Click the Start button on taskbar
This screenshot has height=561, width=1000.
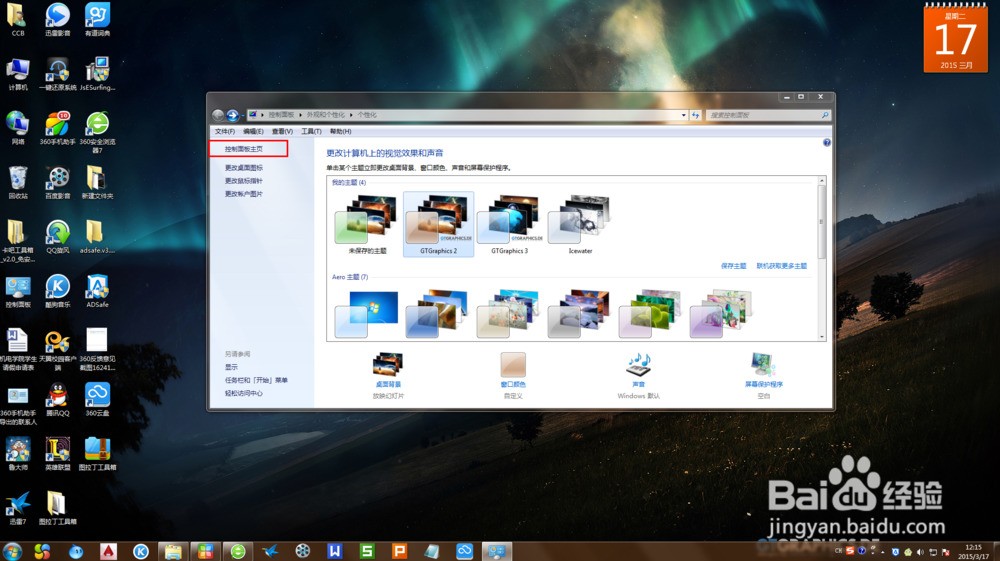[13, 551]
